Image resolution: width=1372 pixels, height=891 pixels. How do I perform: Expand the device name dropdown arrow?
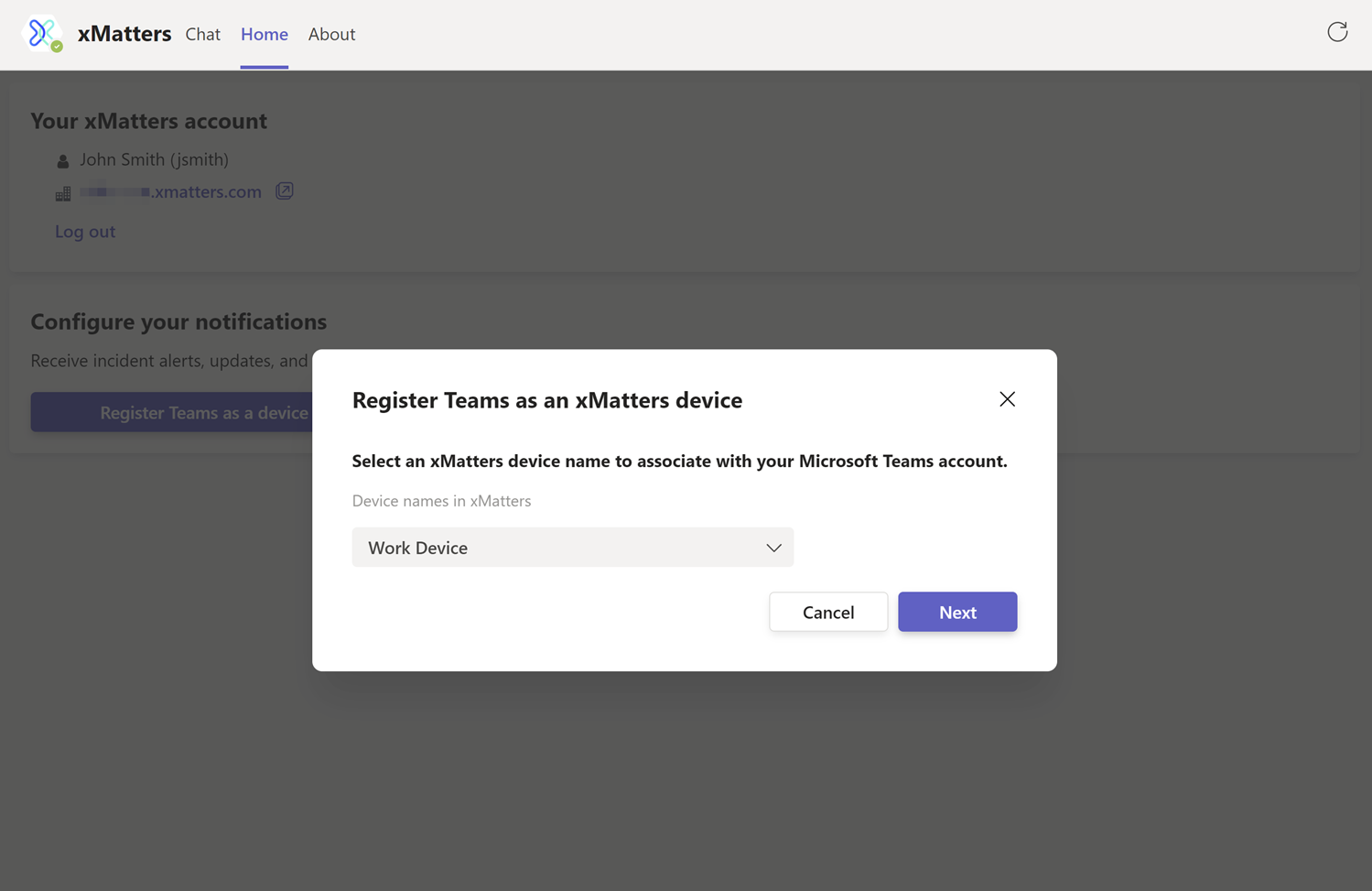click(773, 547)
